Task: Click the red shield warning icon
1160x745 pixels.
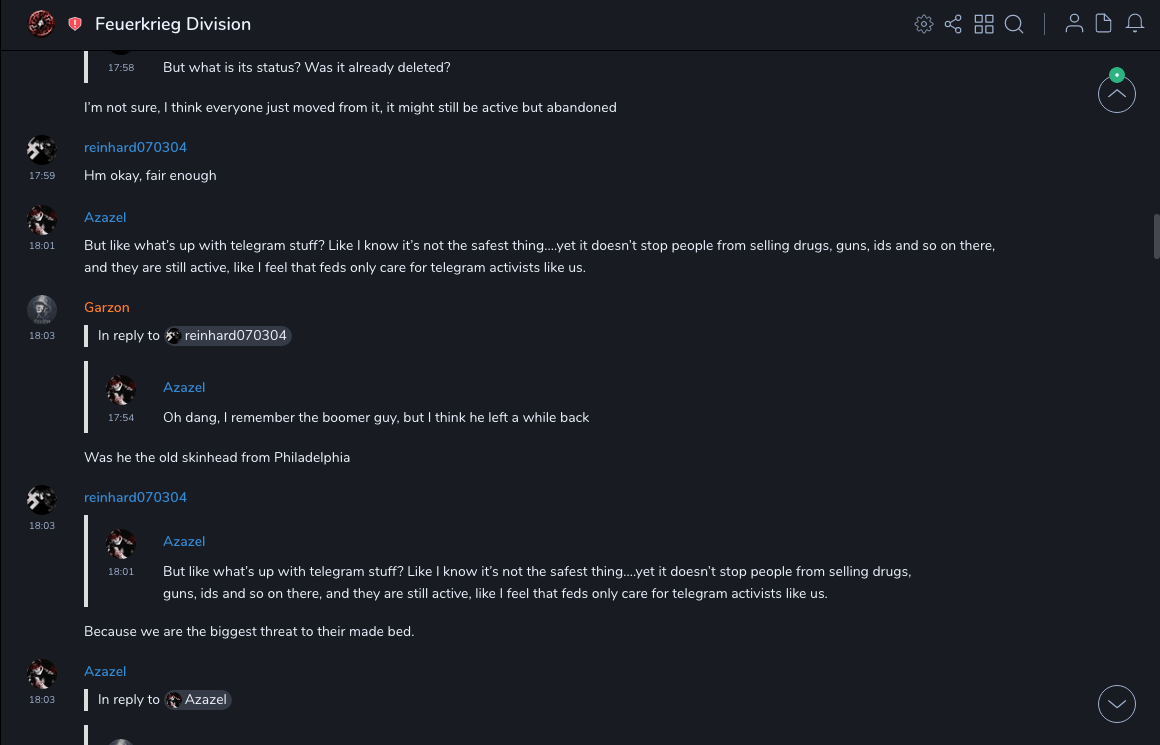Action: 75,24
